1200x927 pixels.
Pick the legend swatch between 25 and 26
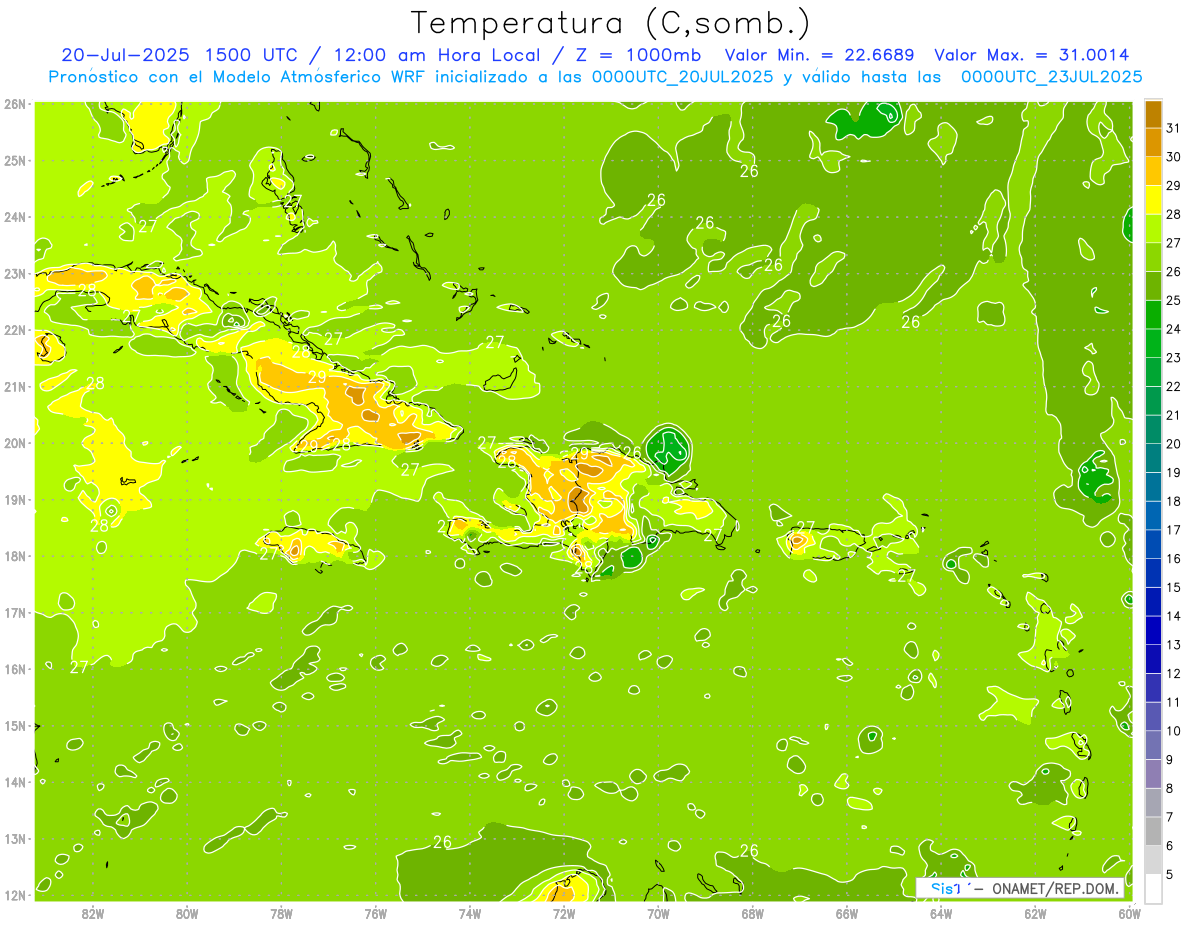click(x=1153, y=286)
